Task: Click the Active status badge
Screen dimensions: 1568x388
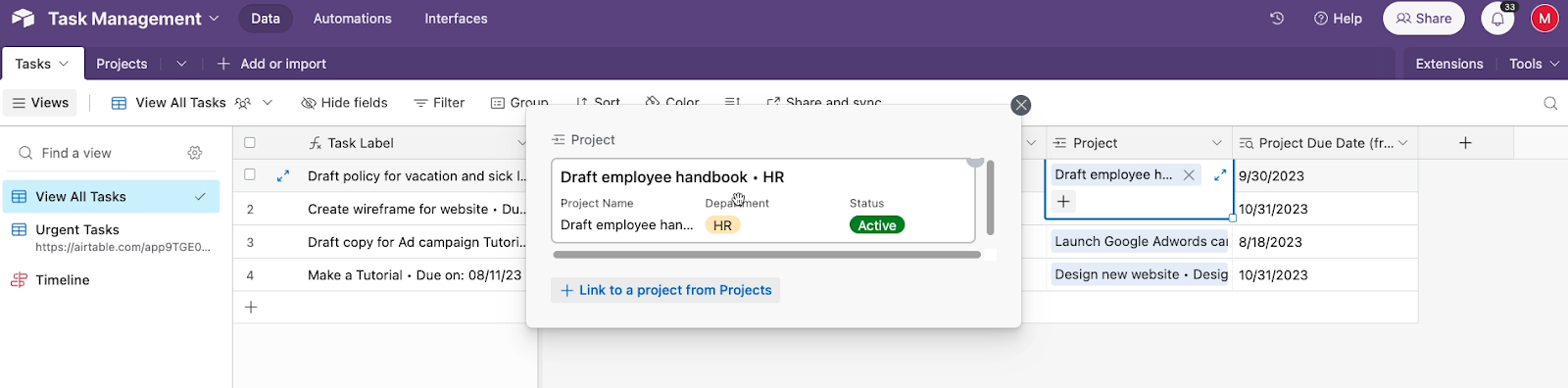Action: point(877,225)
